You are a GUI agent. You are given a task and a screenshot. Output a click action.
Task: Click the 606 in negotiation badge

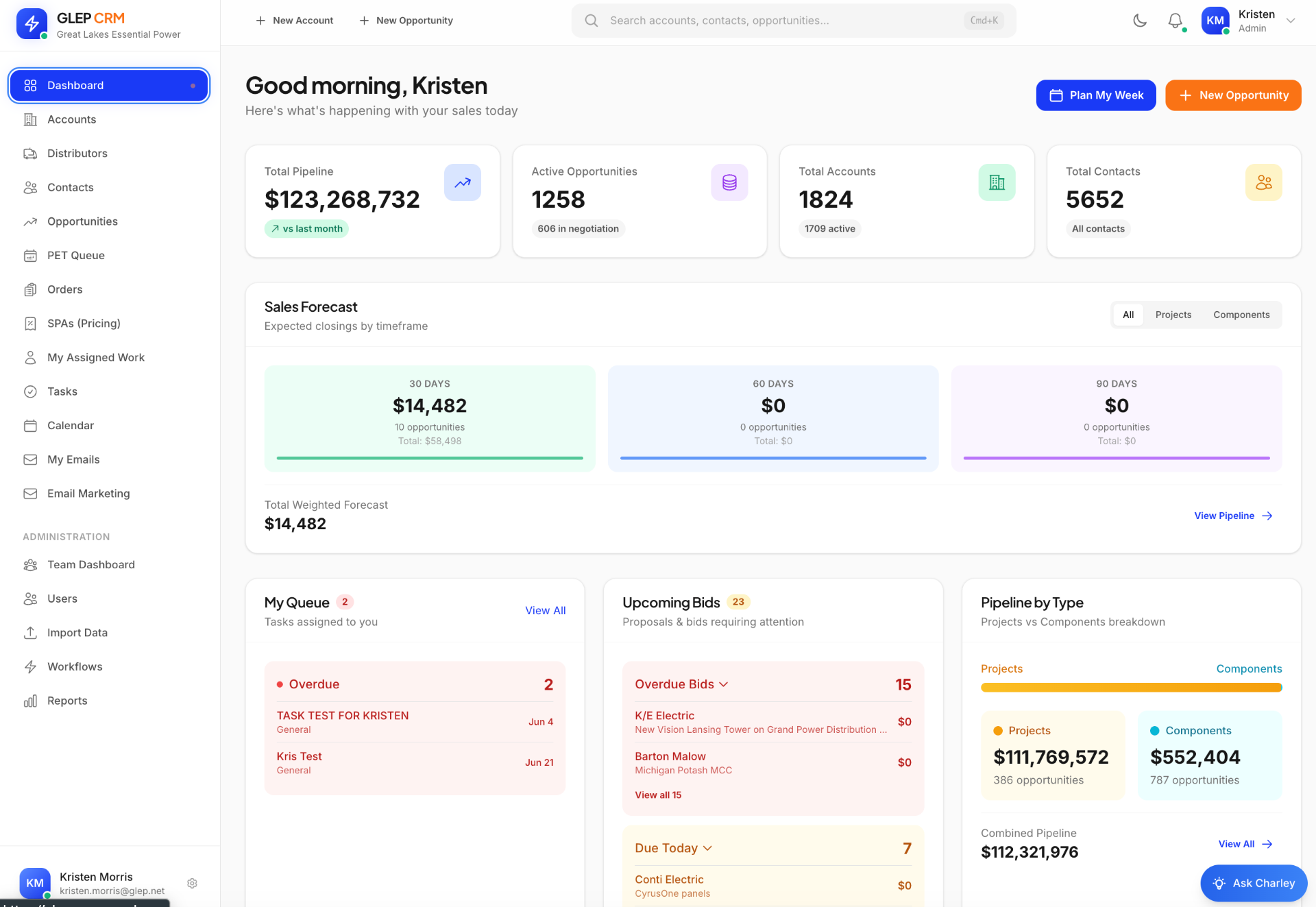coord(578,229)
